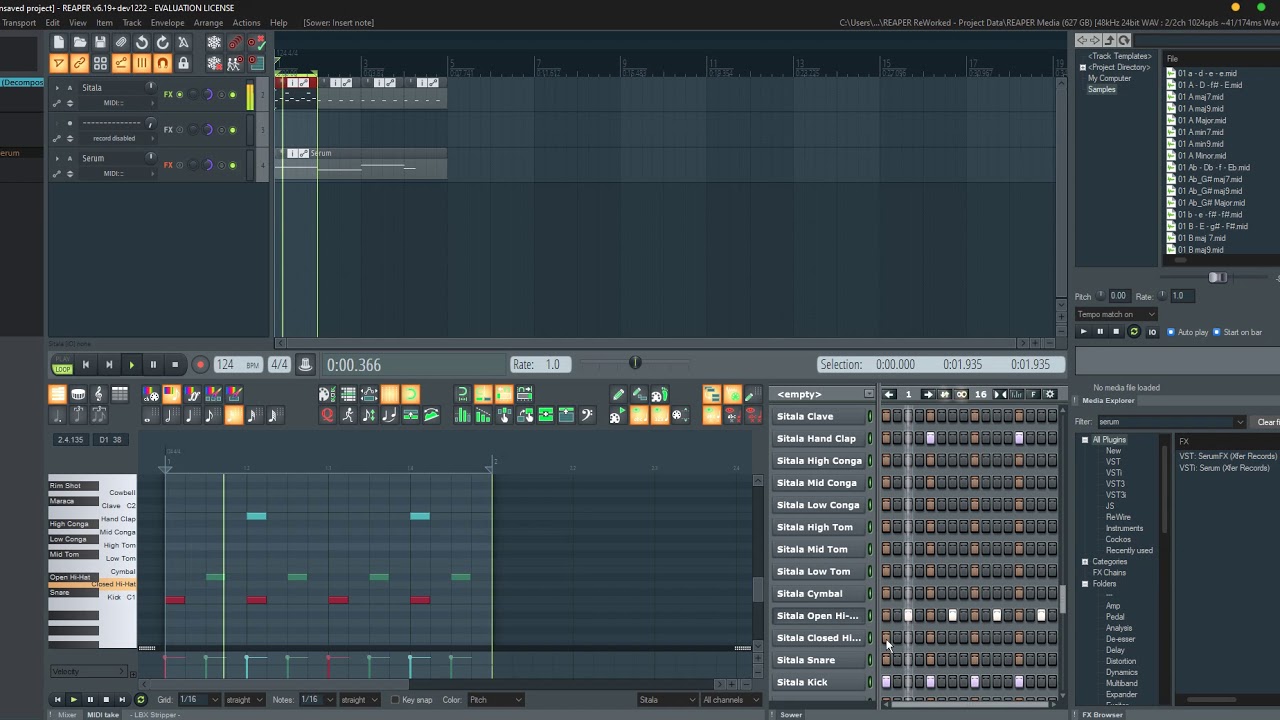
Task: Select VSTi: Serum (Xfer Records) entry
Action: 1224,468
